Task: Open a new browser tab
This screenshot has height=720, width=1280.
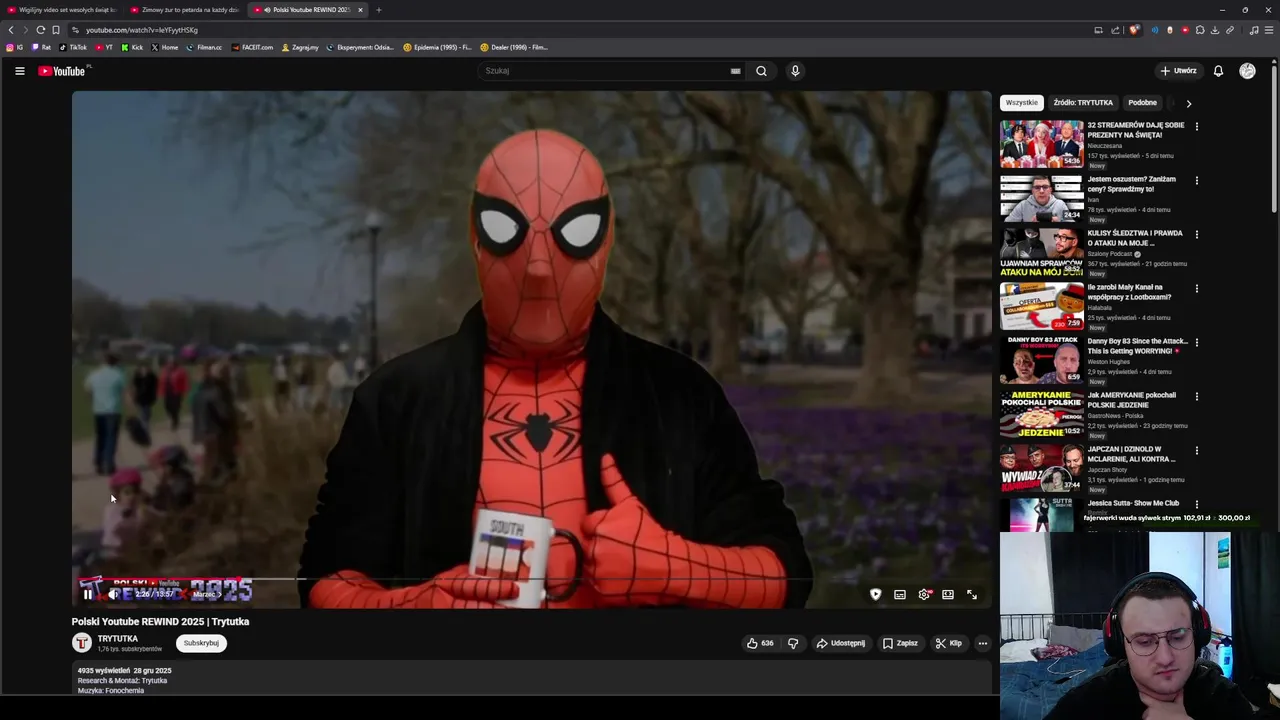Action: [x=378, y=10]
